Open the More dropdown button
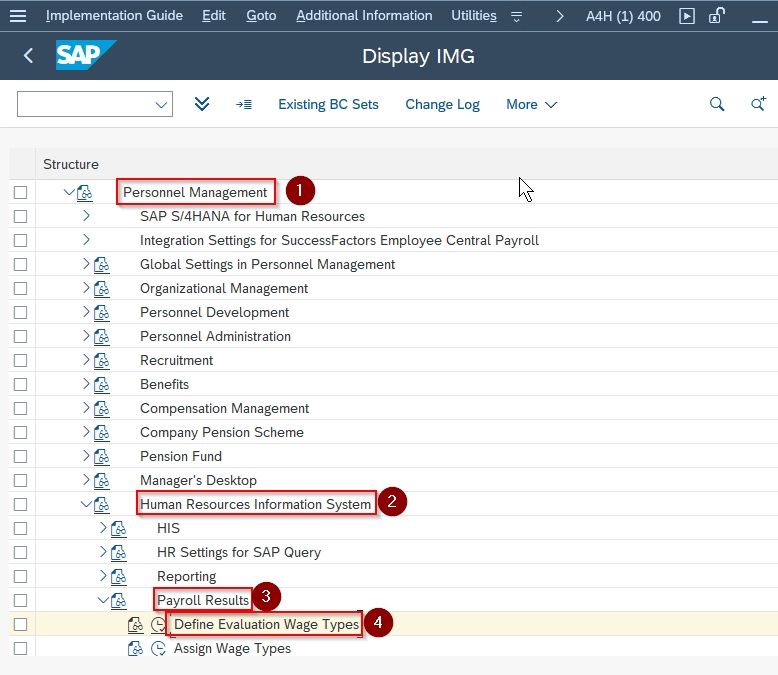 pos(531,104)
